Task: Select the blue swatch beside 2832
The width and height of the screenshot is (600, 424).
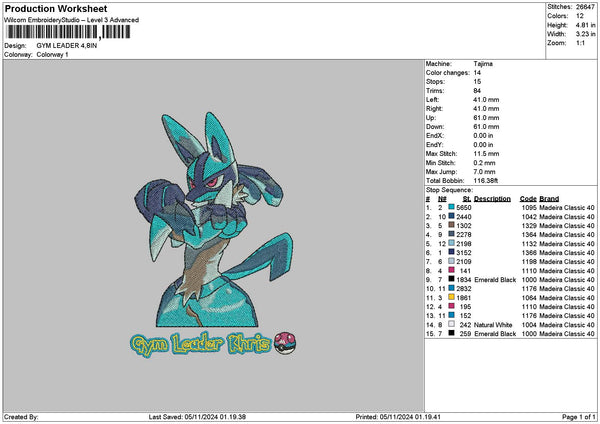Action: coord(452,288)
